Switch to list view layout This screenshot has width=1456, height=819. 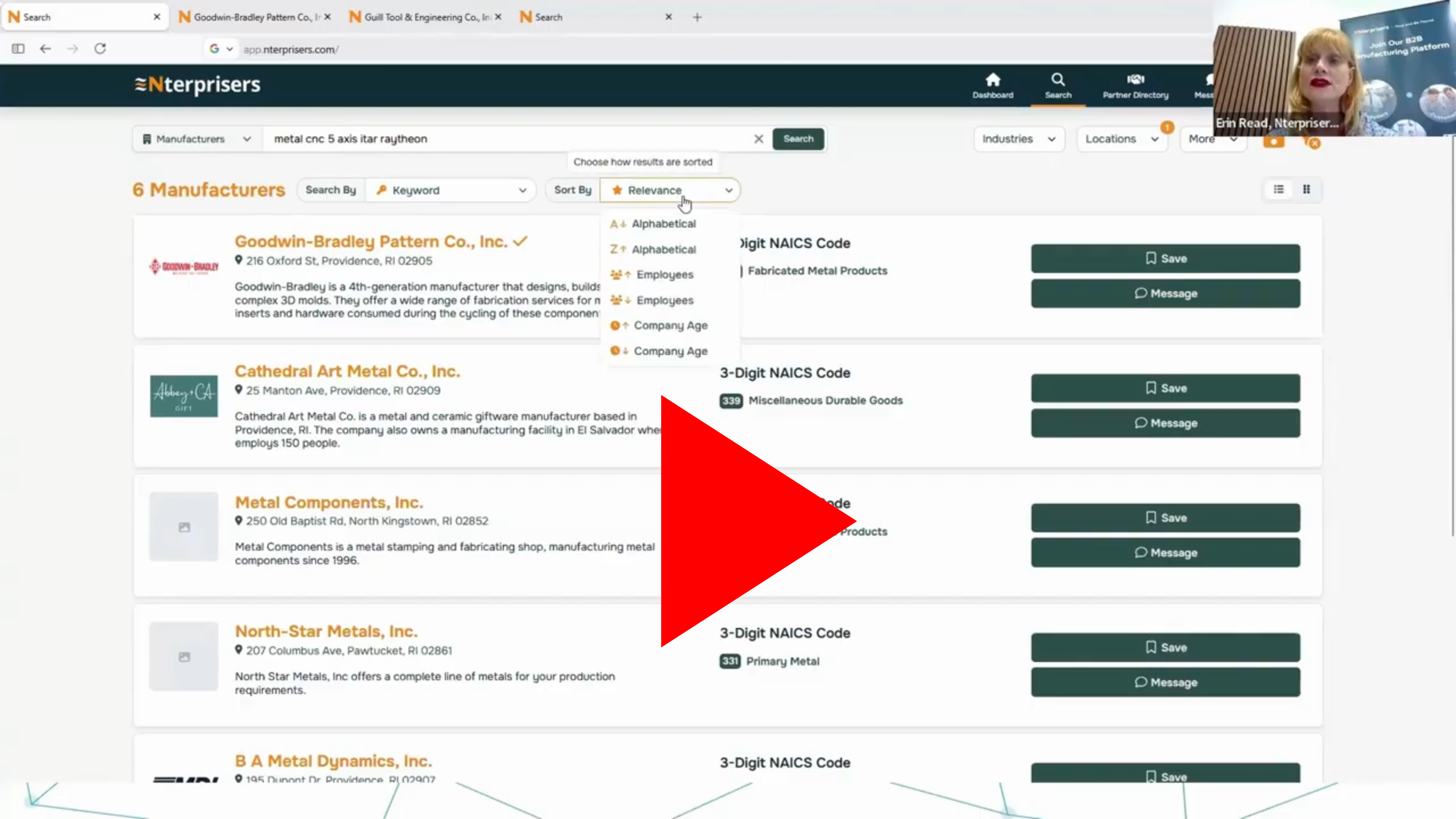1279,189
